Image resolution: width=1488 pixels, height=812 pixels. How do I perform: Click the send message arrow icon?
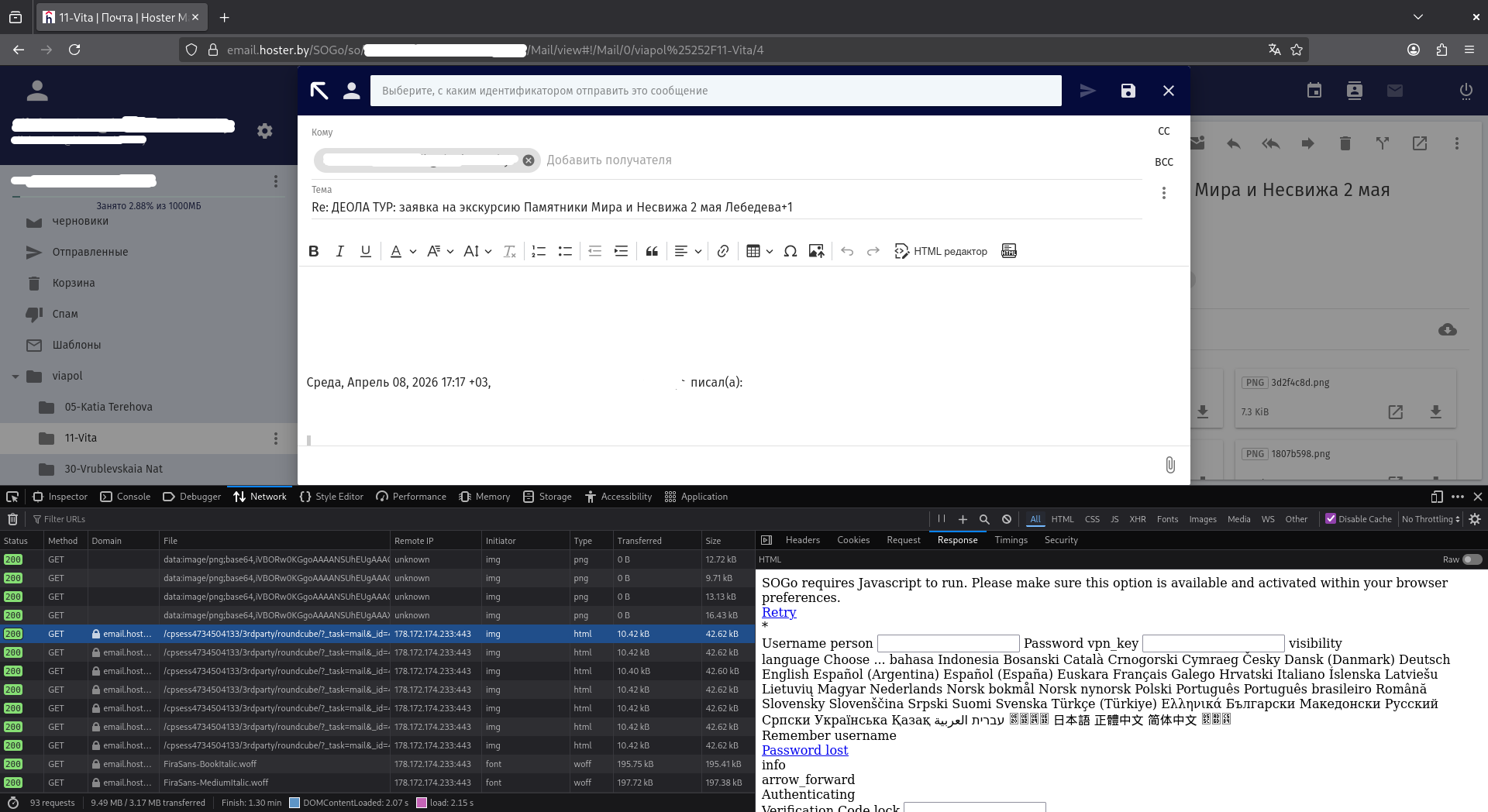tap(1087, 91)
